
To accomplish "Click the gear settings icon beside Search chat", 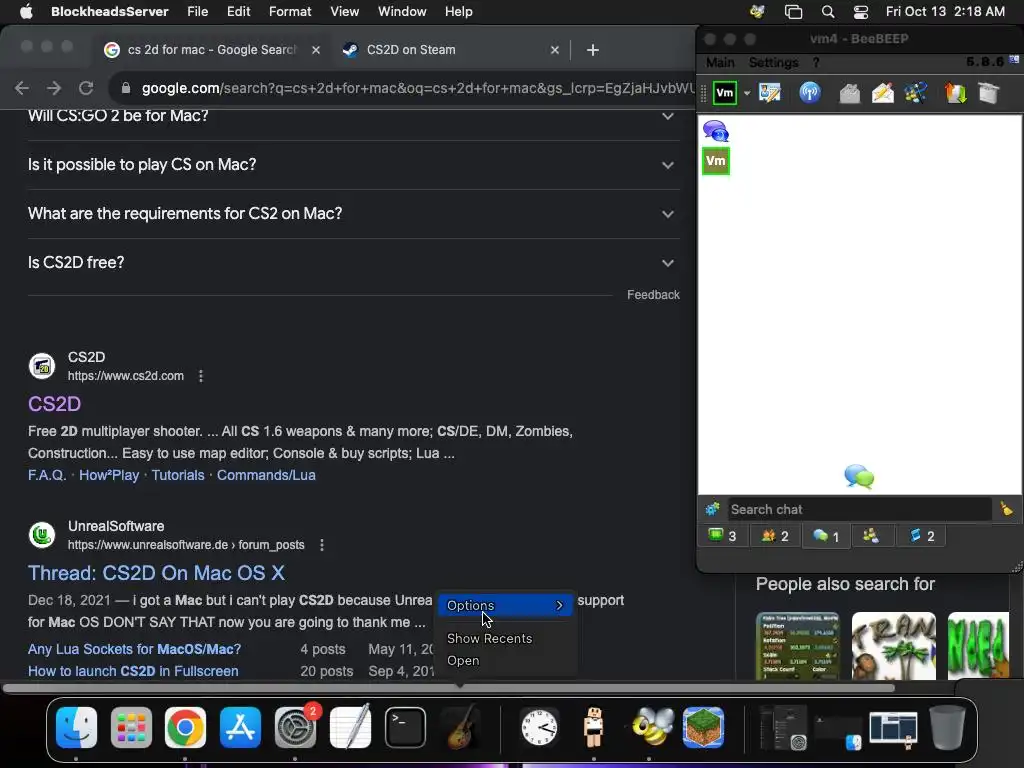I will pos(712,509).
